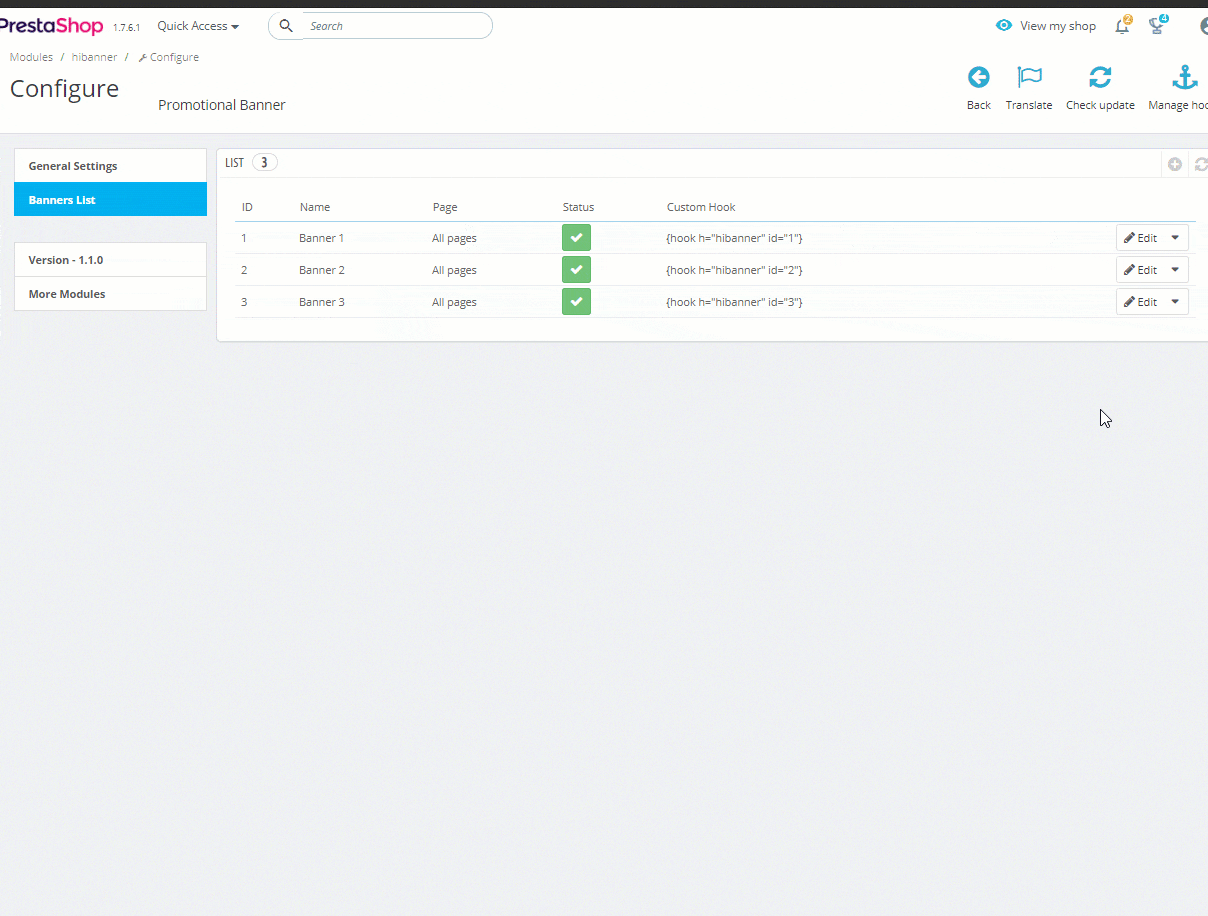Click the "Banner 2" name cell
The width and height of the screenshot is (1208, 916).
(x=322, y=270)
